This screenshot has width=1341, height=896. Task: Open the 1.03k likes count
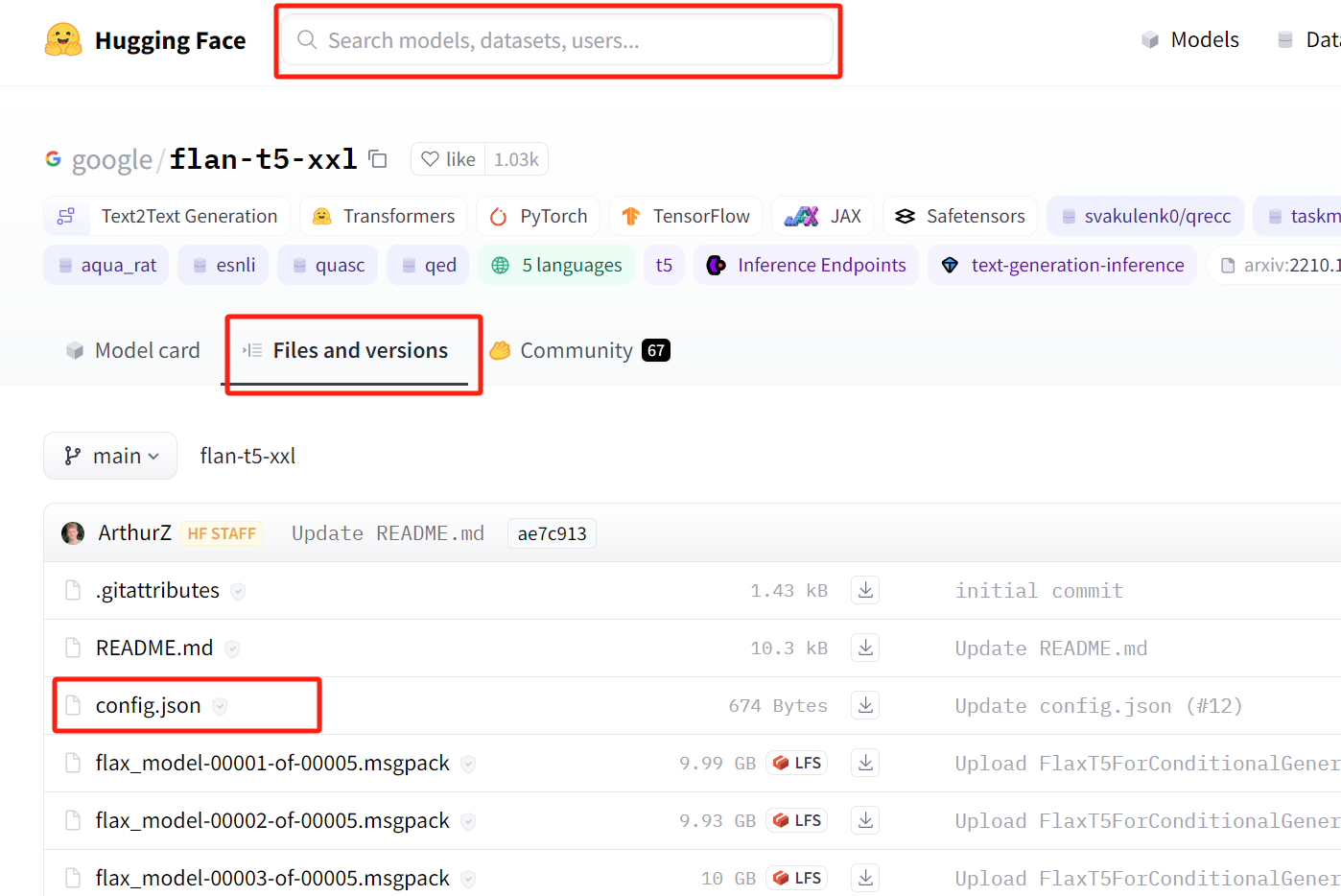(x=516, y=159)
